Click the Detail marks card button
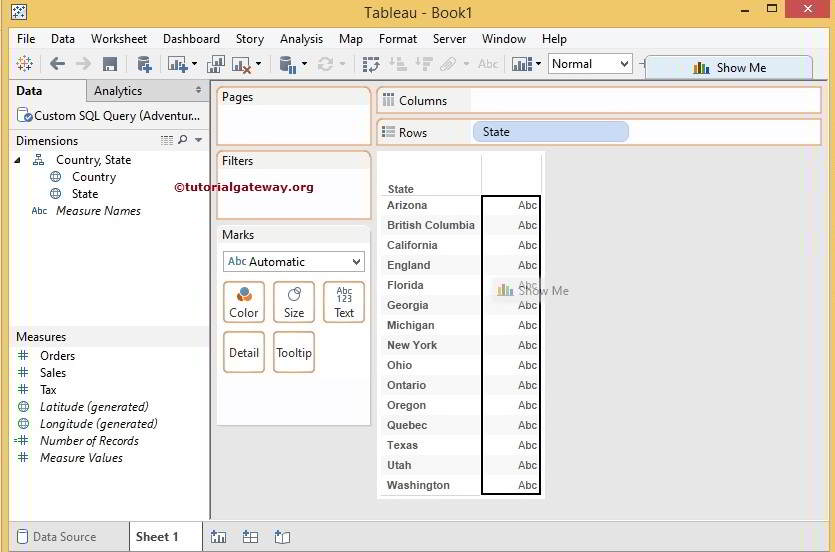 pos(244,352)
